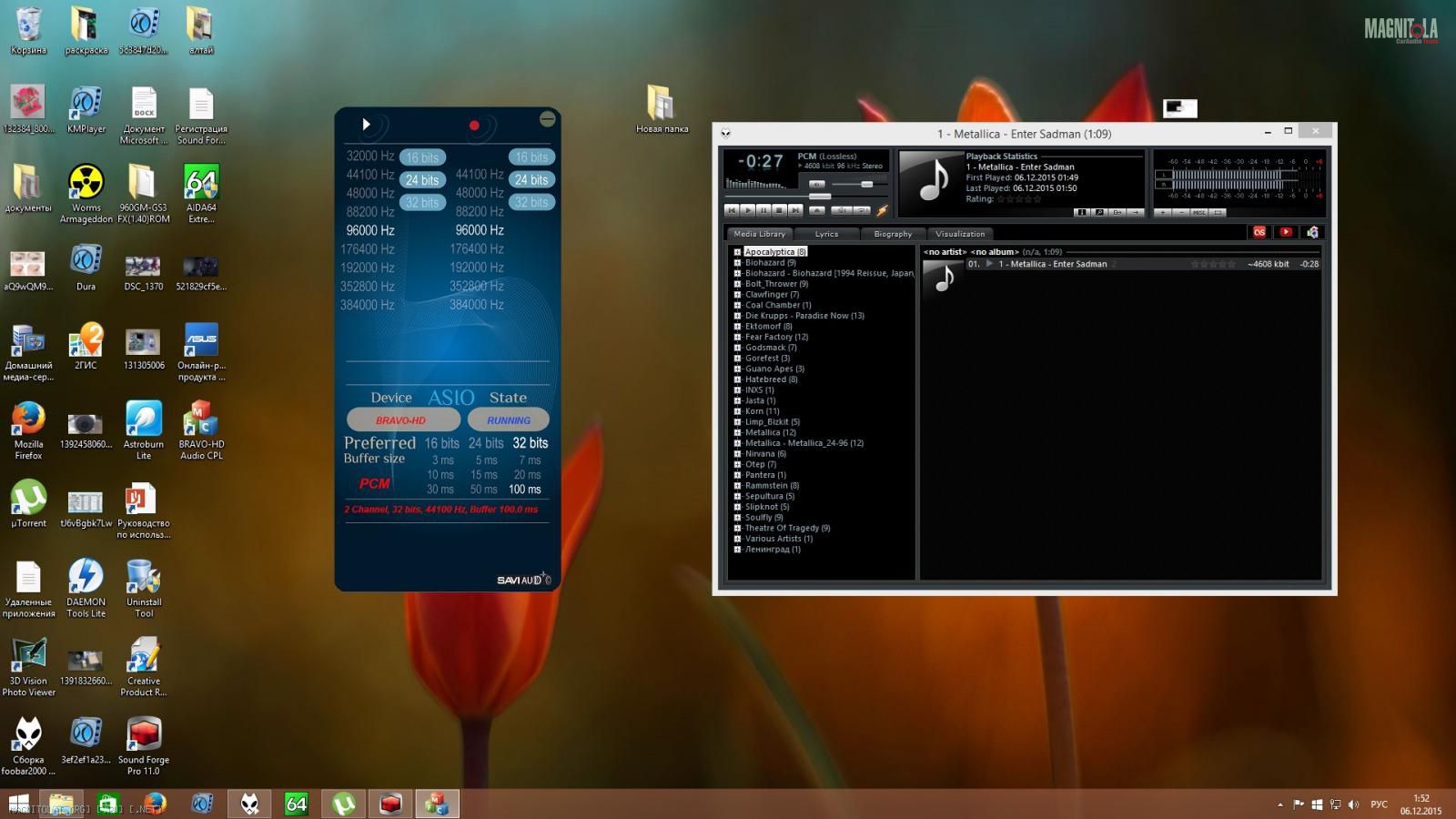Click the uTorrent icon in the taskbar
The image size is (1456, 819).
pyautogui.click(x=343, y=804)
